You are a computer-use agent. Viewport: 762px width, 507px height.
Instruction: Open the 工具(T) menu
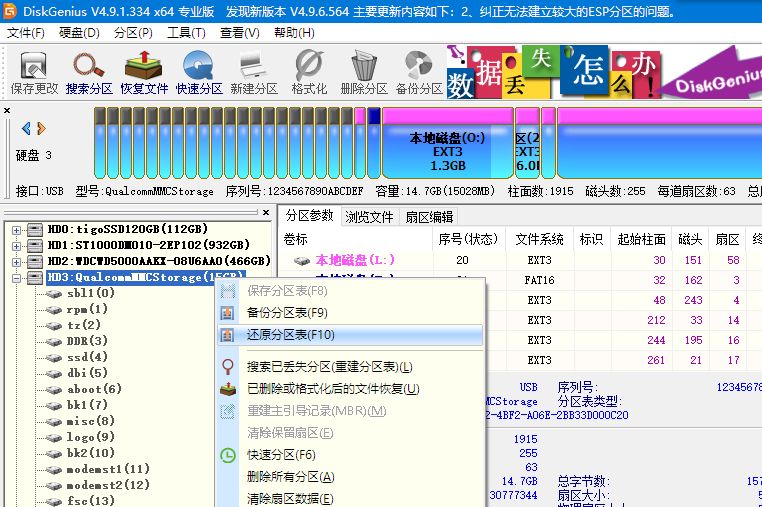point(186,33)
